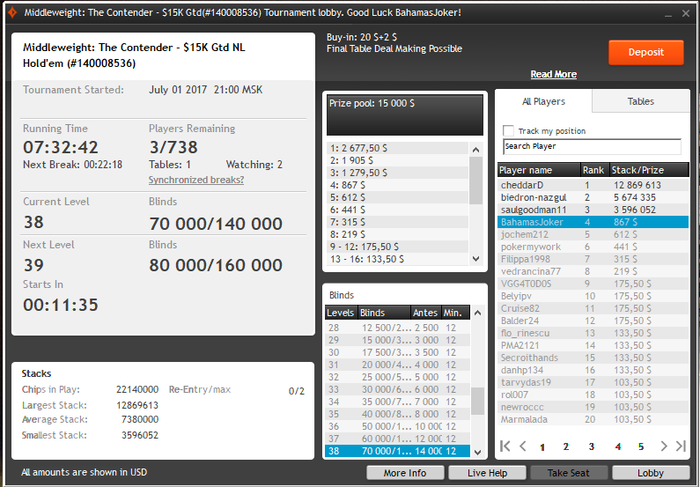Click the Antes column header
Viewport: 700px width, 487px height.
coord(425,312)
